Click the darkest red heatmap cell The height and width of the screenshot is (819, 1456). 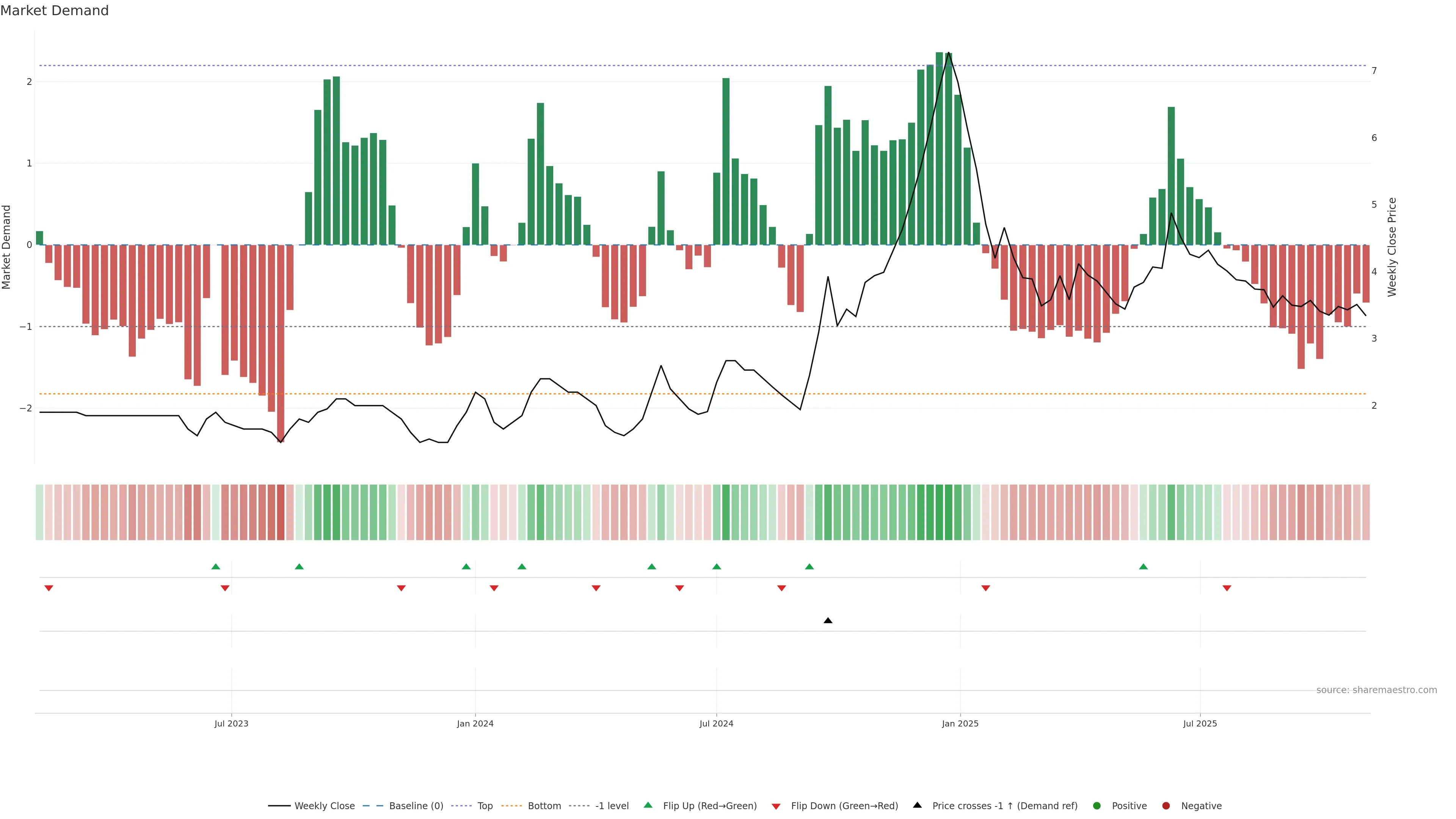[x=280, y=512]
